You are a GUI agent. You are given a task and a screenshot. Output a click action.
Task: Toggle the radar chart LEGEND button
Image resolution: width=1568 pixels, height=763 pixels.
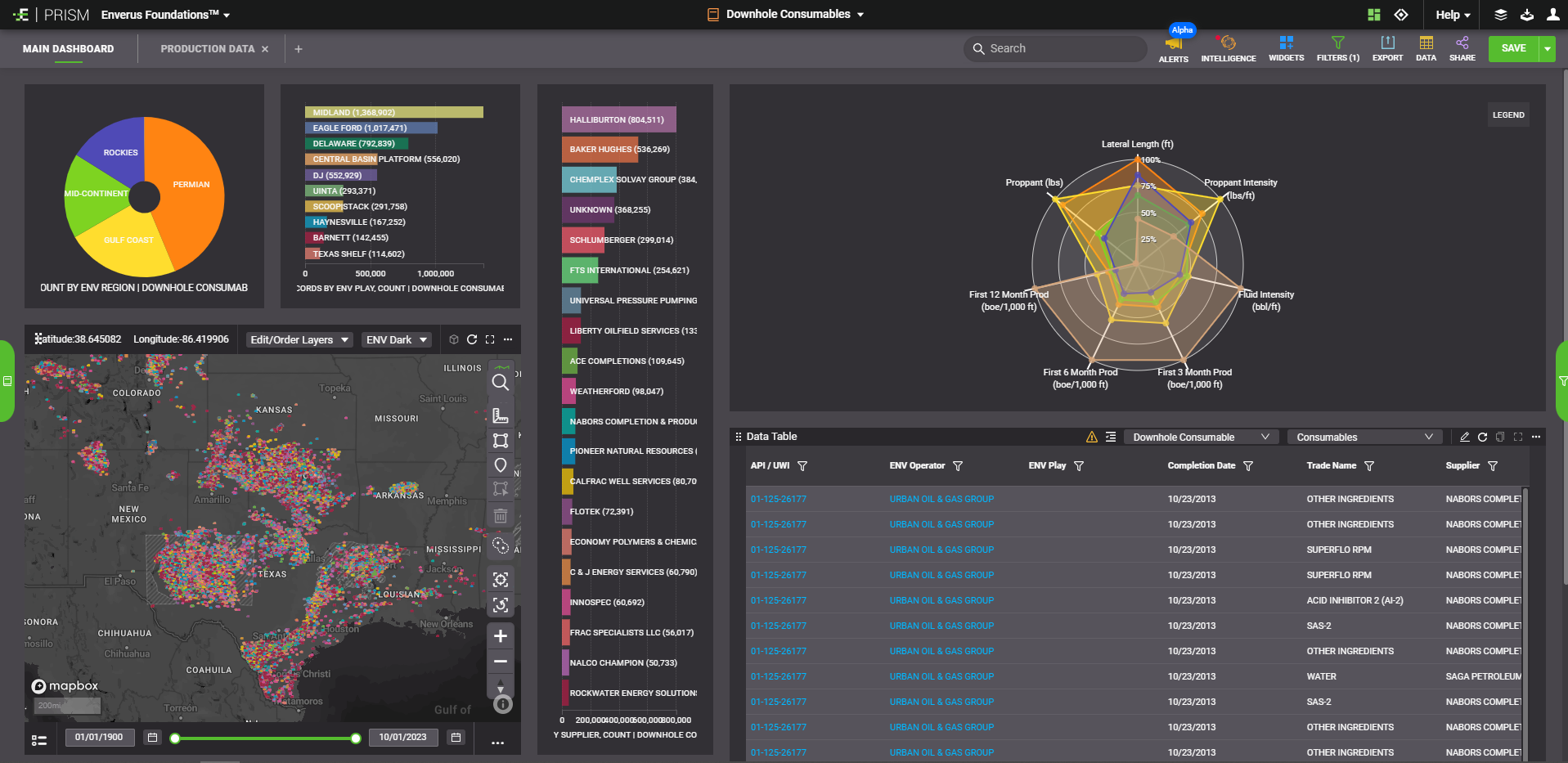pos(1507,115)
